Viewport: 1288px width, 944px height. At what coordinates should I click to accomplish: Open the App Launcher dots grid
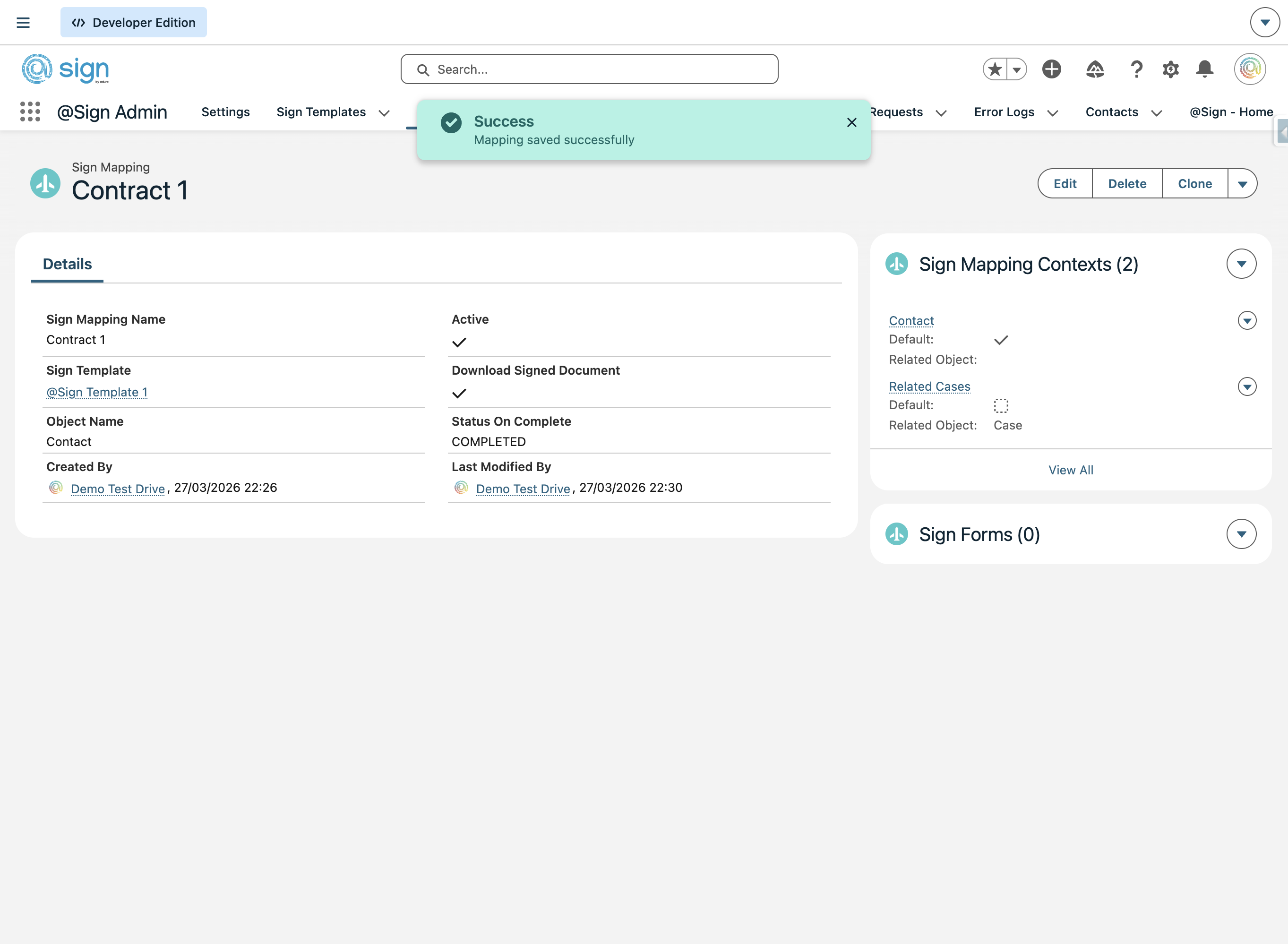pyautogui.click(x=30, y=112)
